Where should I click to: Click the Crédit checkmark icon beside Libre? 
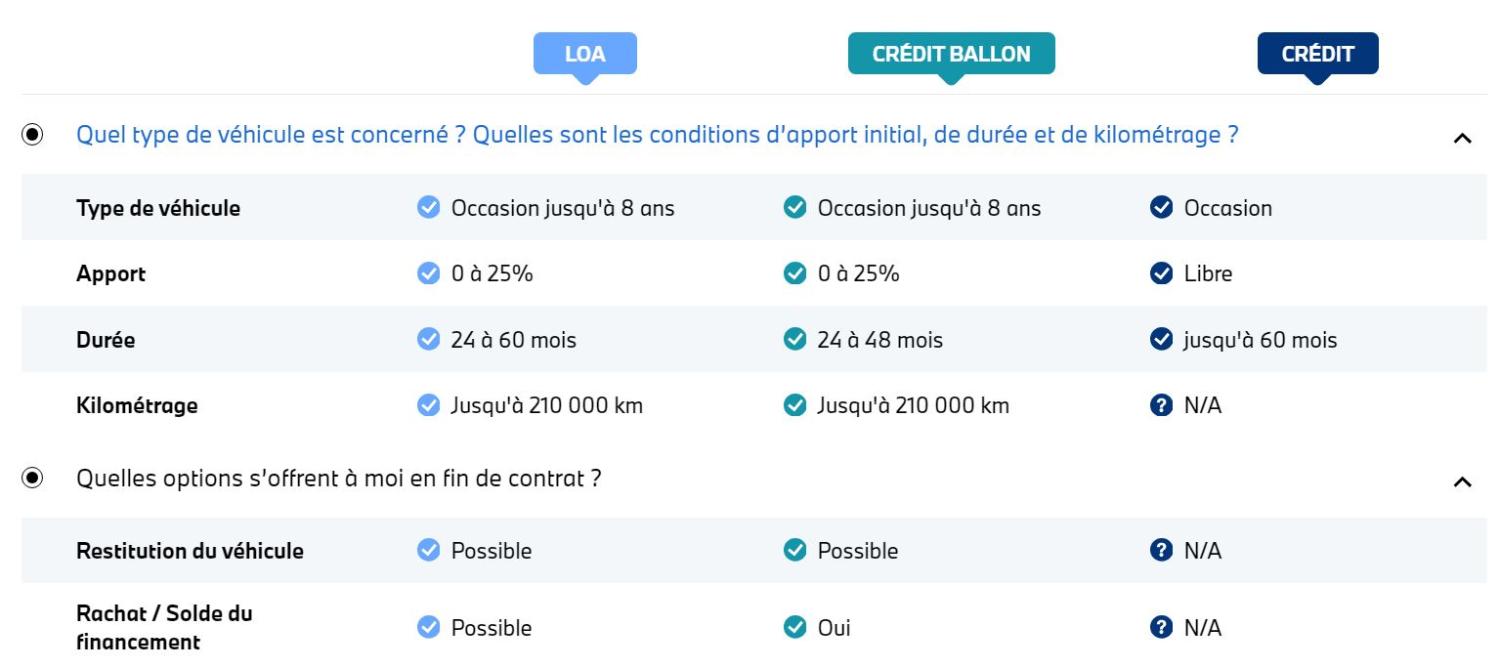[x=1161, y=274]
